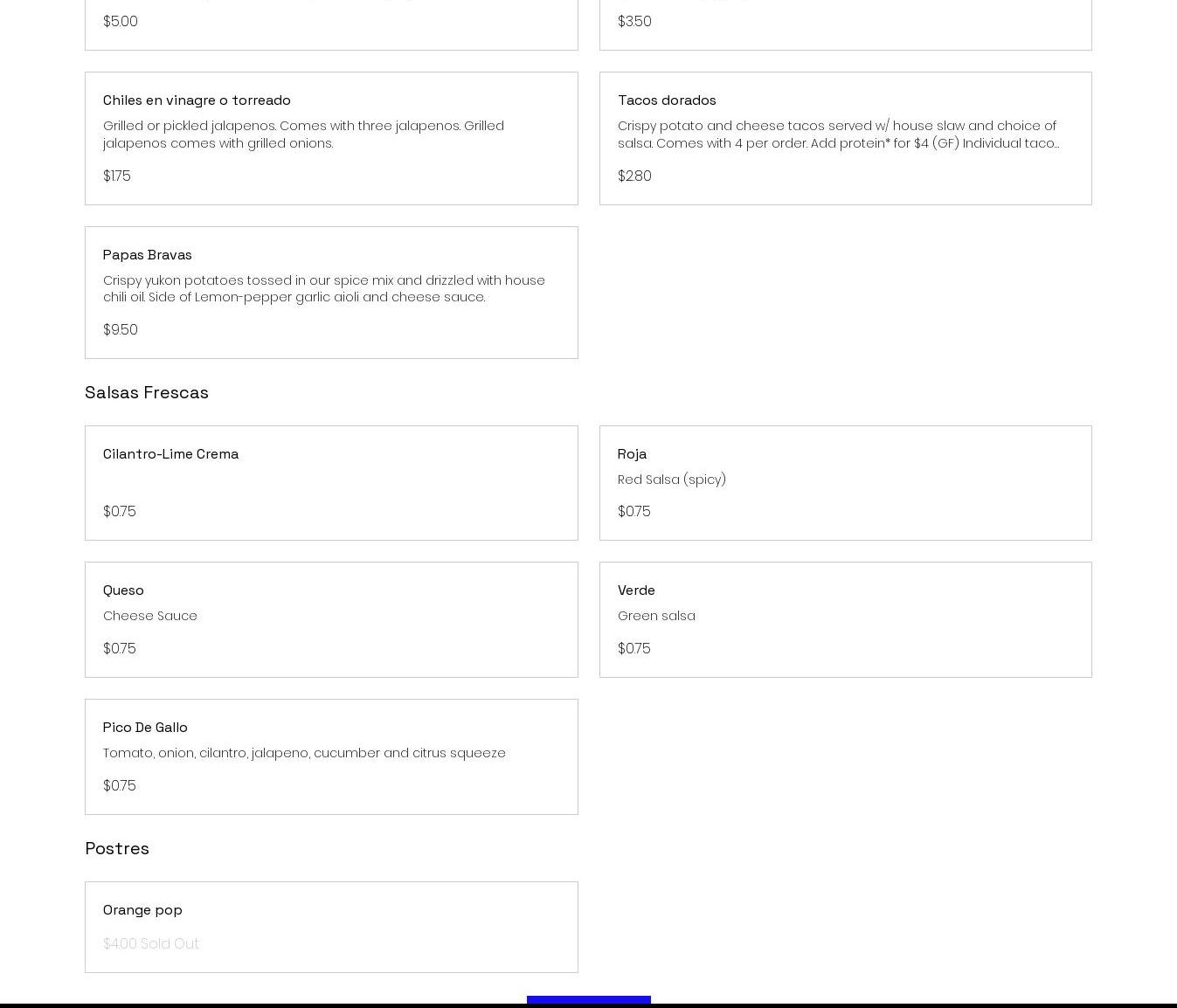Click the $2.80 Tacos dorados price

coord(634,176)
